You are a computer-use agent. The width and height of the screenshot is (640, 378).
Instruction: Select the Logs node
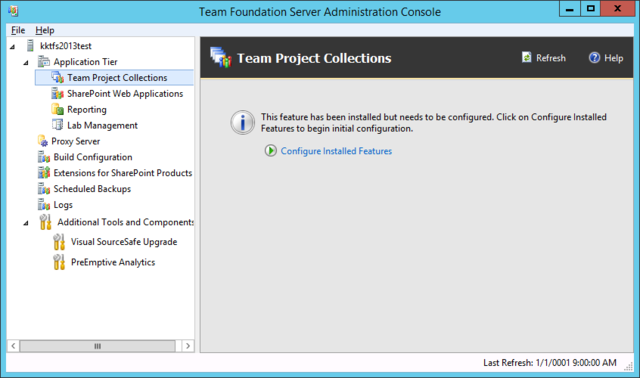point(63,205)
